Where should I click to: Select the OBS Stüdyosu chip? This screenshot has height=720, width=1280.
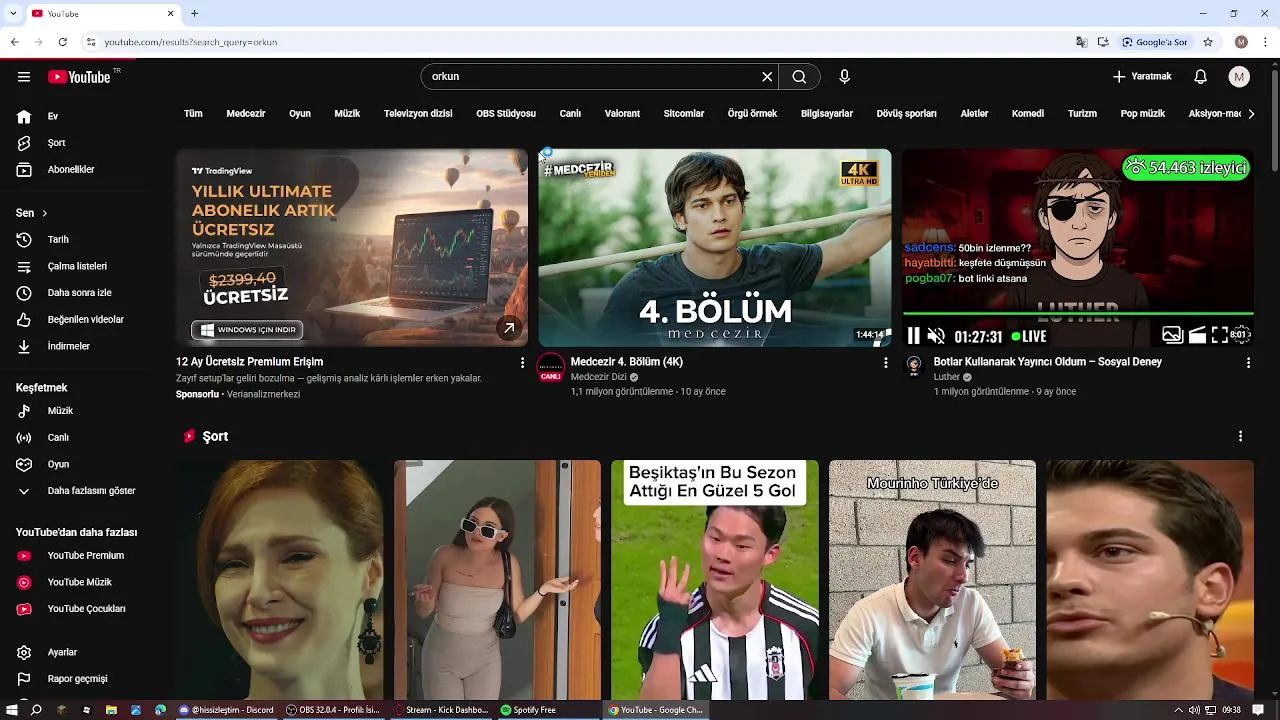[x=506, y=114]
